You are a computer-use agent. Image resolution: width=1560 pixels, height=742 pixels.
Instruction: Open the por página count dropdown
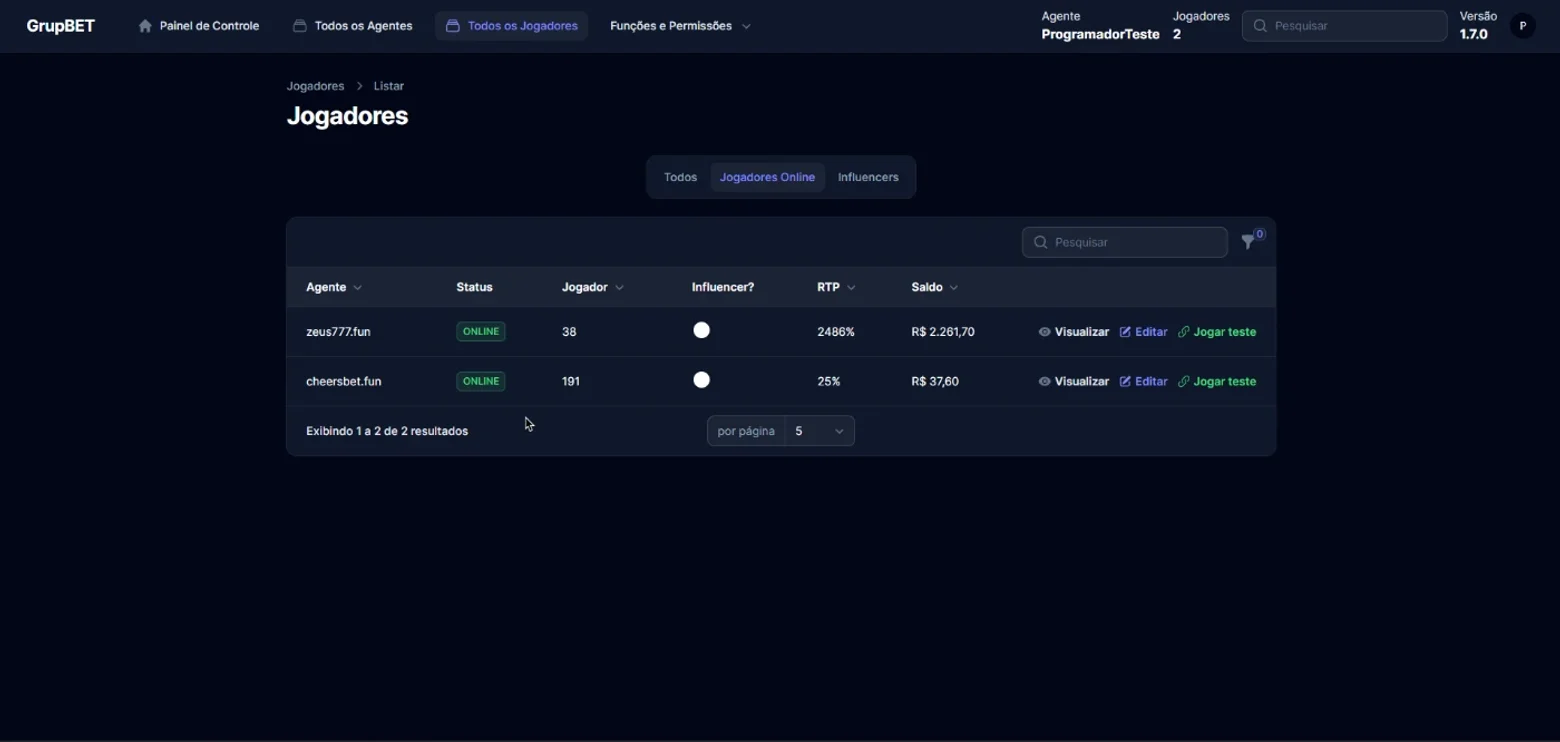tap(819, 431)
